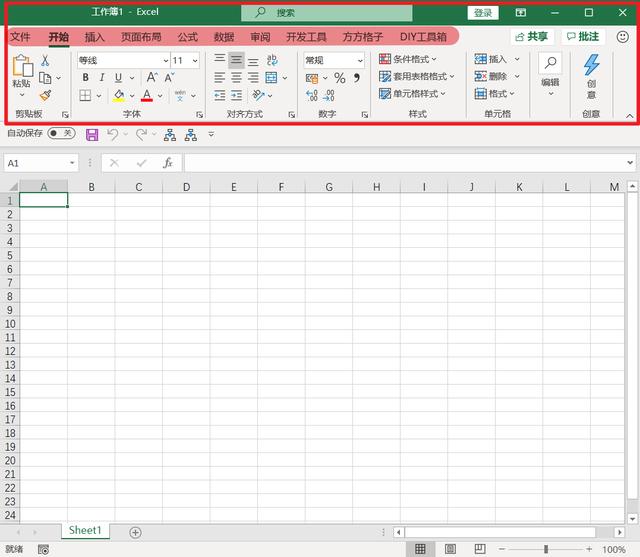The width and height of the screenshot is (640, 557).
Task: Click the 共享 share button
Action: 531,36
